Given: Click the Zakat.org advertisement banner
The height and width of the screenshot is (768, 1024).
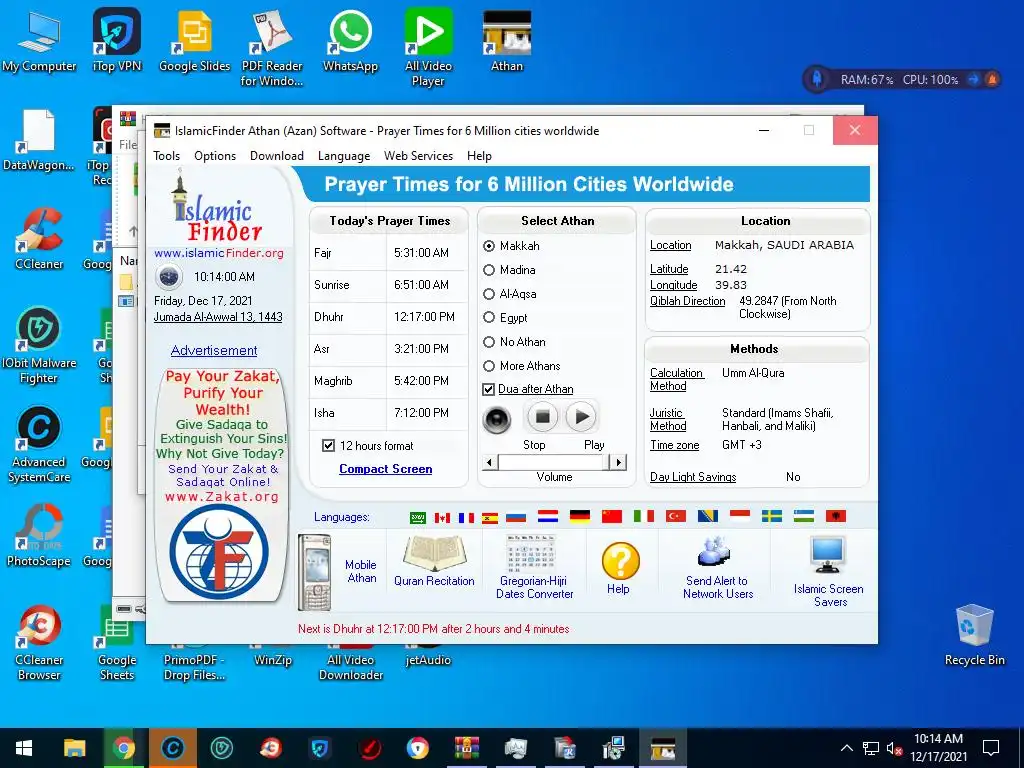Looking at the screenshot, I should pos(222,484).
